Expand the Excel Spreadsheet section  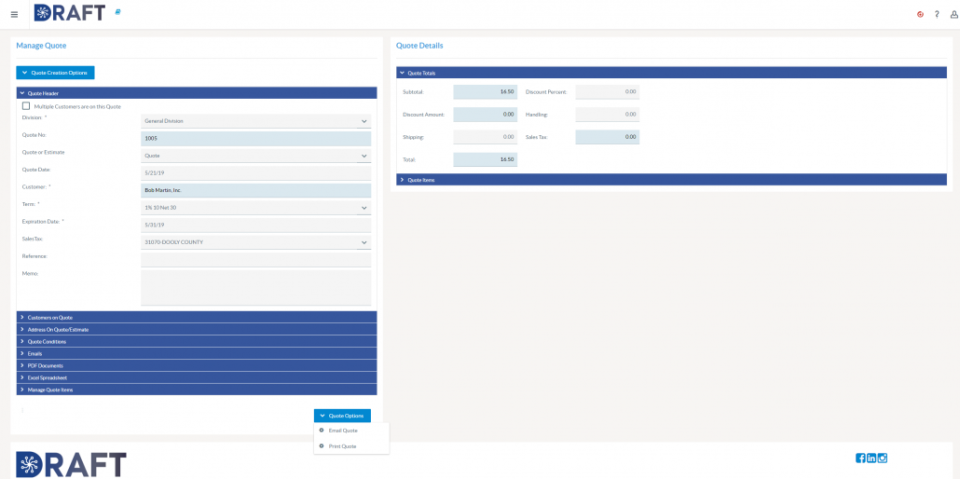coord(197,377)
